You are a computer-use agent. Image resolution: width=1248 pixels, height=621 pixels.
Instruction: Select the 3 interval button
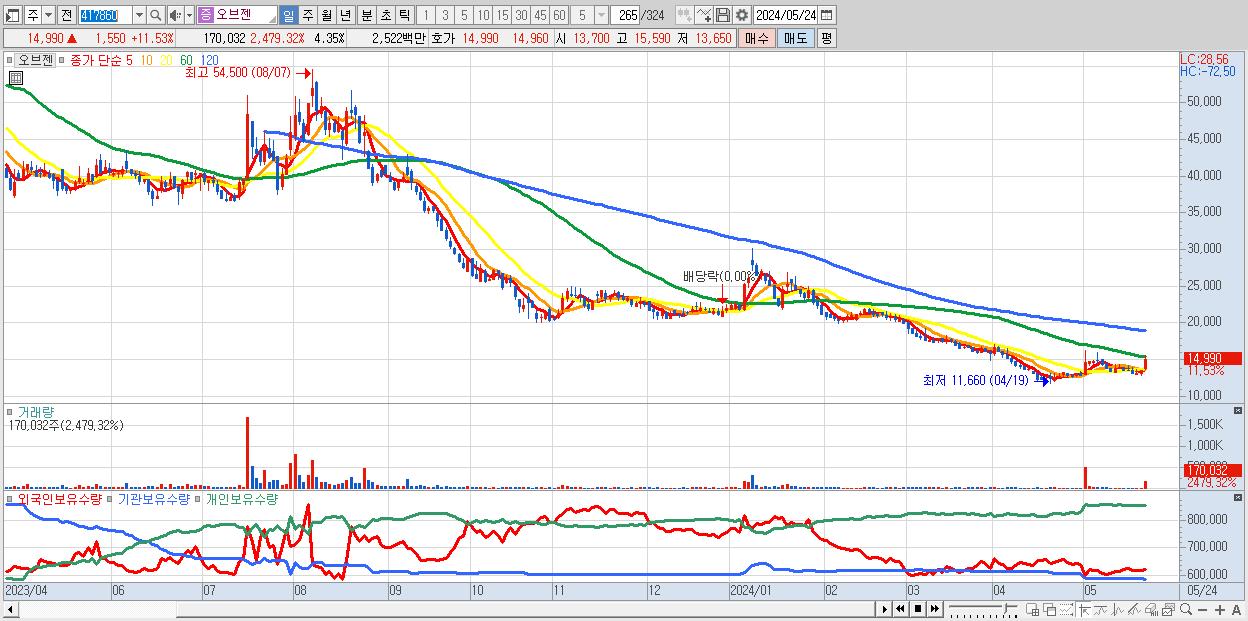pos(445,15)
